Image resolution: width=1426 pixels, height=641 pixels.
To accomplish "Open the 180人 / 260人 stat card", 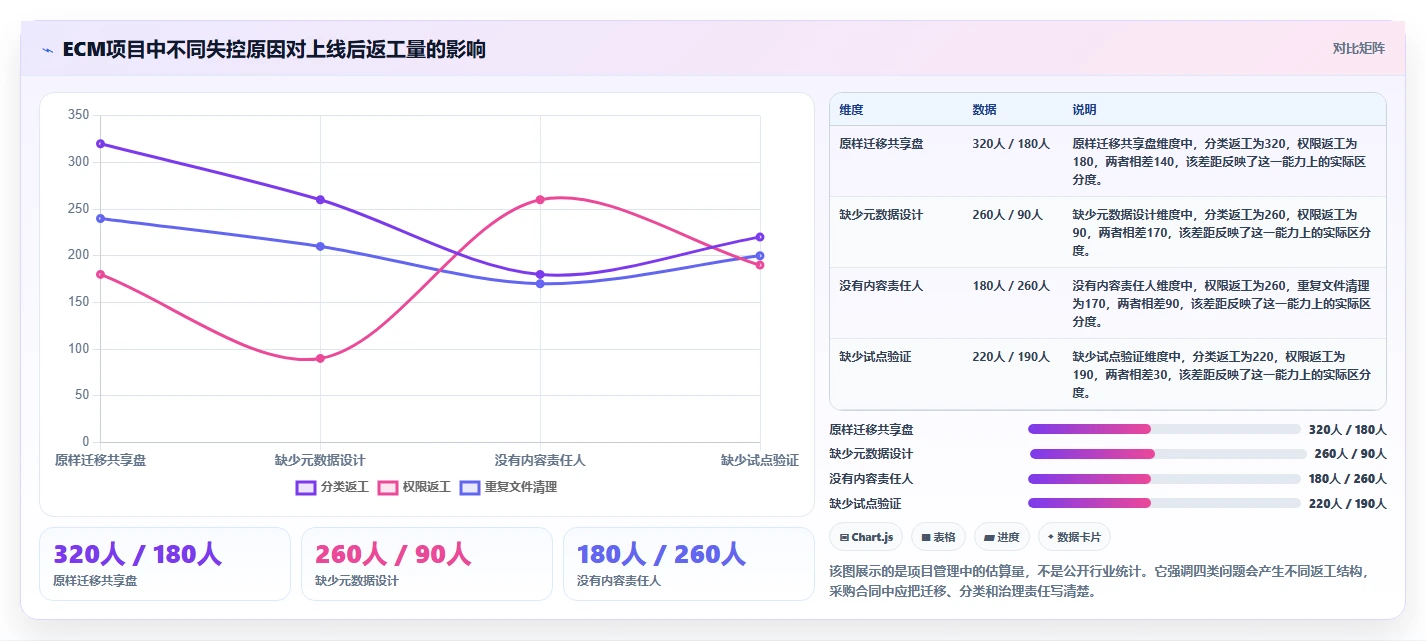I will point(689,564).
